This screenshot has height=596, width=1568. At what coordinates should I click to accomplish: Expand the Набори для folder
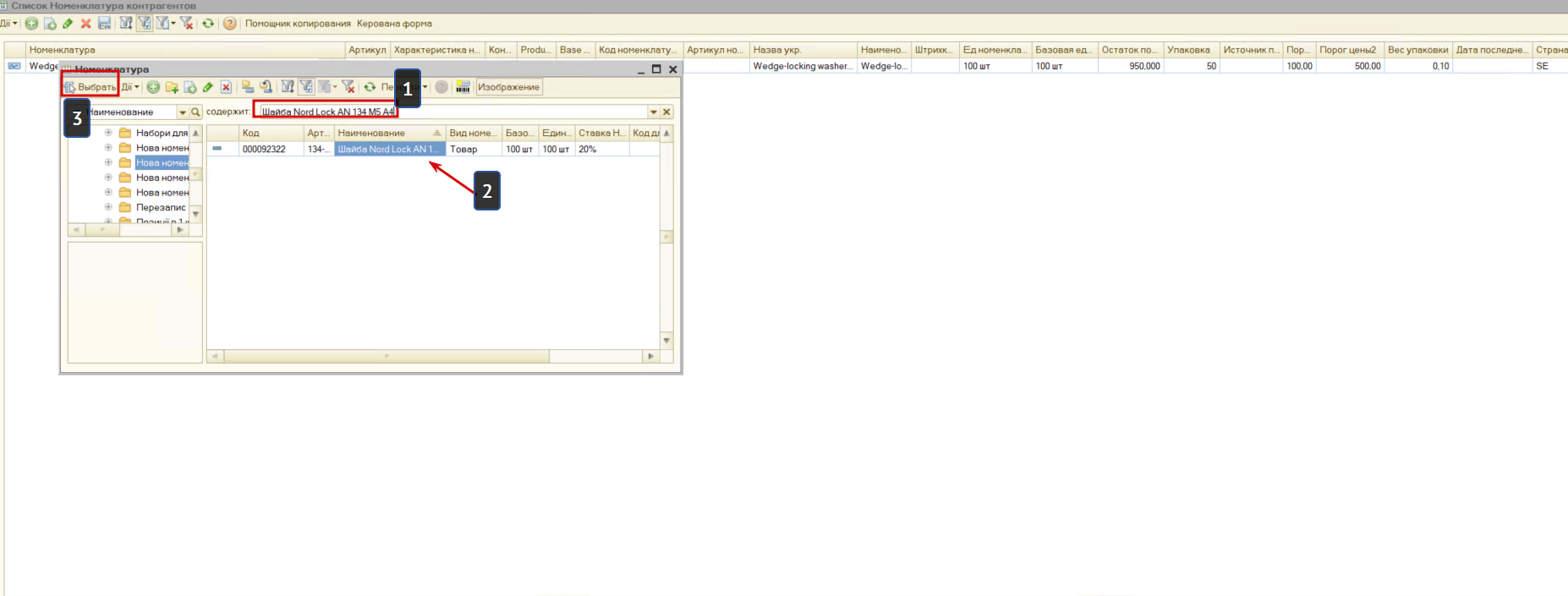coord(108,133)
